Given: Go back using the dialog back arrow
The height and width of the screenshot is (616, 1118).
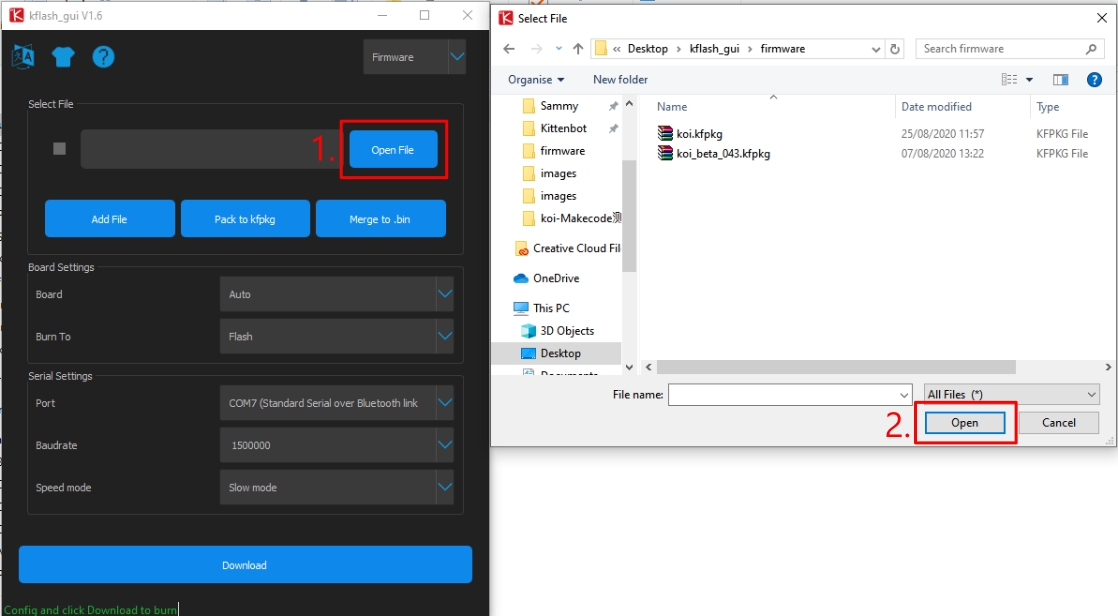Looking at the screenshot, I should point(509,48).
